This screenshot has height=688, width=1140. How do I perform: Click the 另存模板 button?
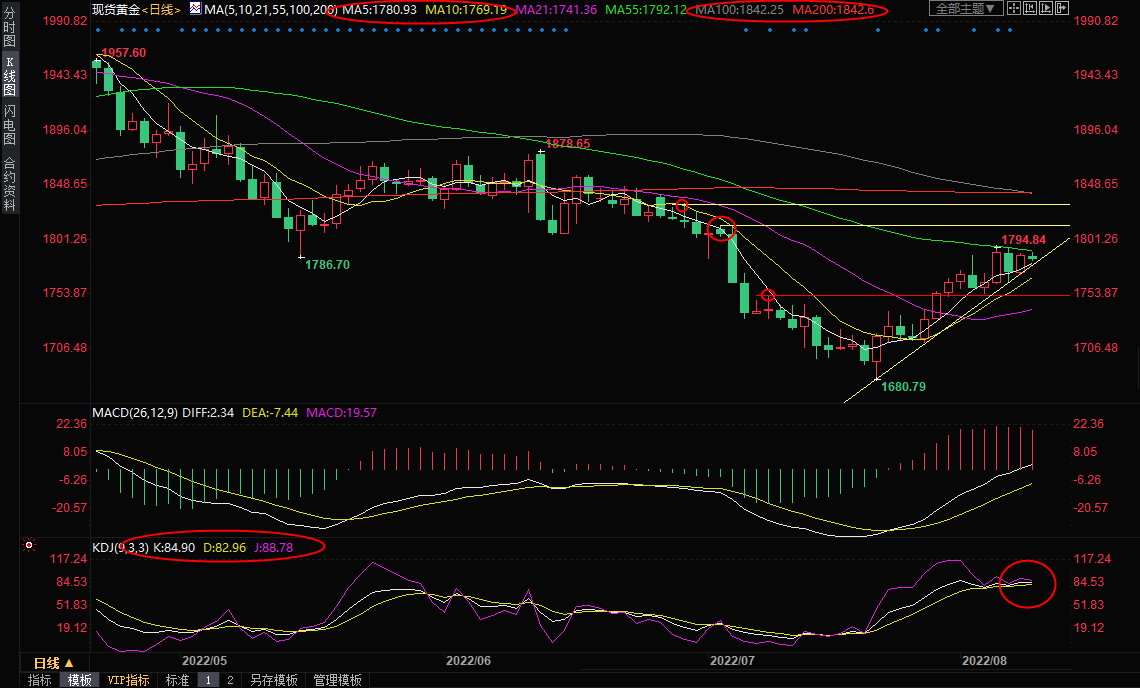click(274, 680)
